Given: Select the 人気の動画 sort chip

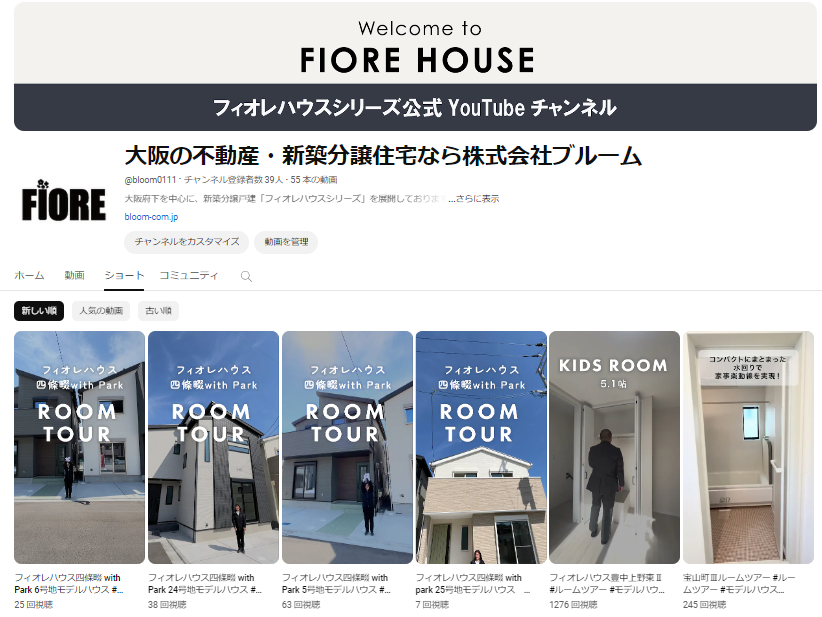Looking at the screenshot, I should click(101, 310).
